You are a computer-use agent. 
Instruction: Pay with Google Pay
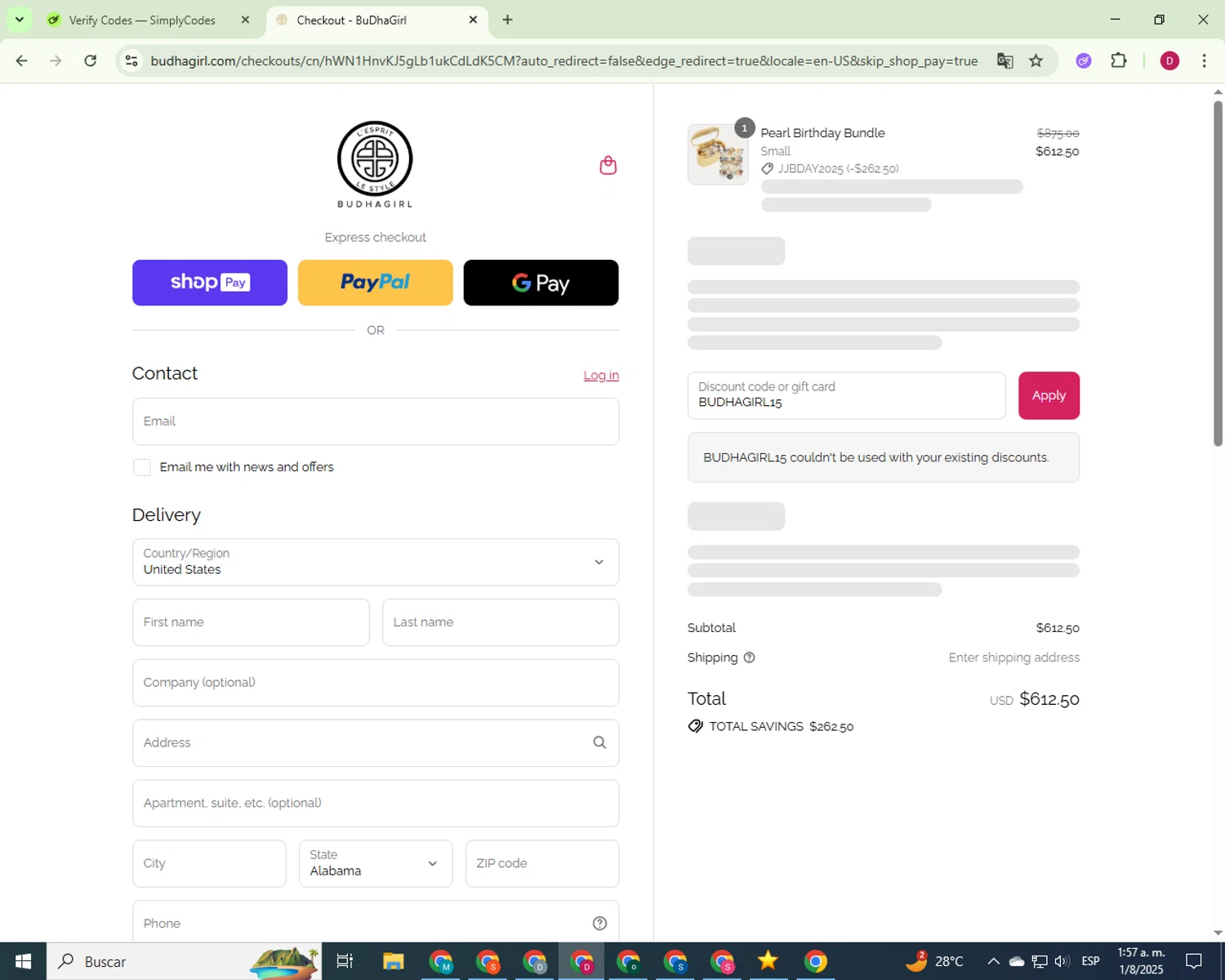click(541, 283)
